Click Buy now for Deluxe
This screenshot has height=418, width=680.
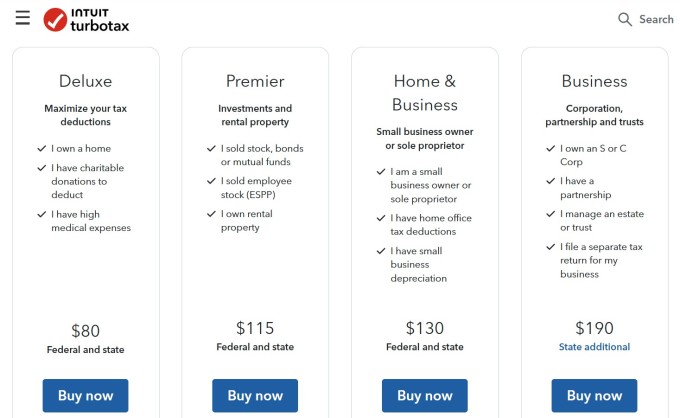click(85, 395)
